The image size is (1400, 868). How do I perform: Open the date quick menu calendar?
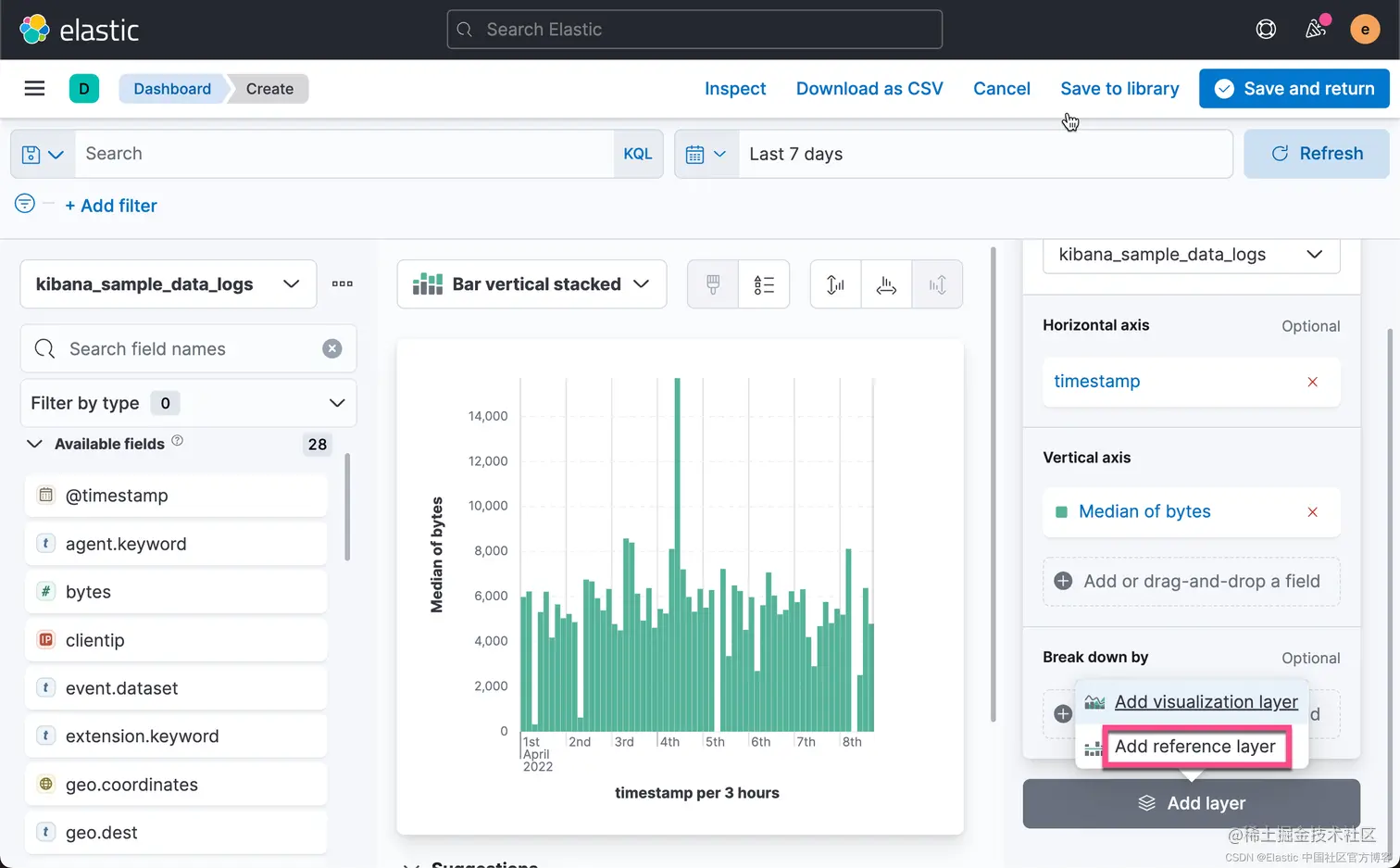coord(706,154)
